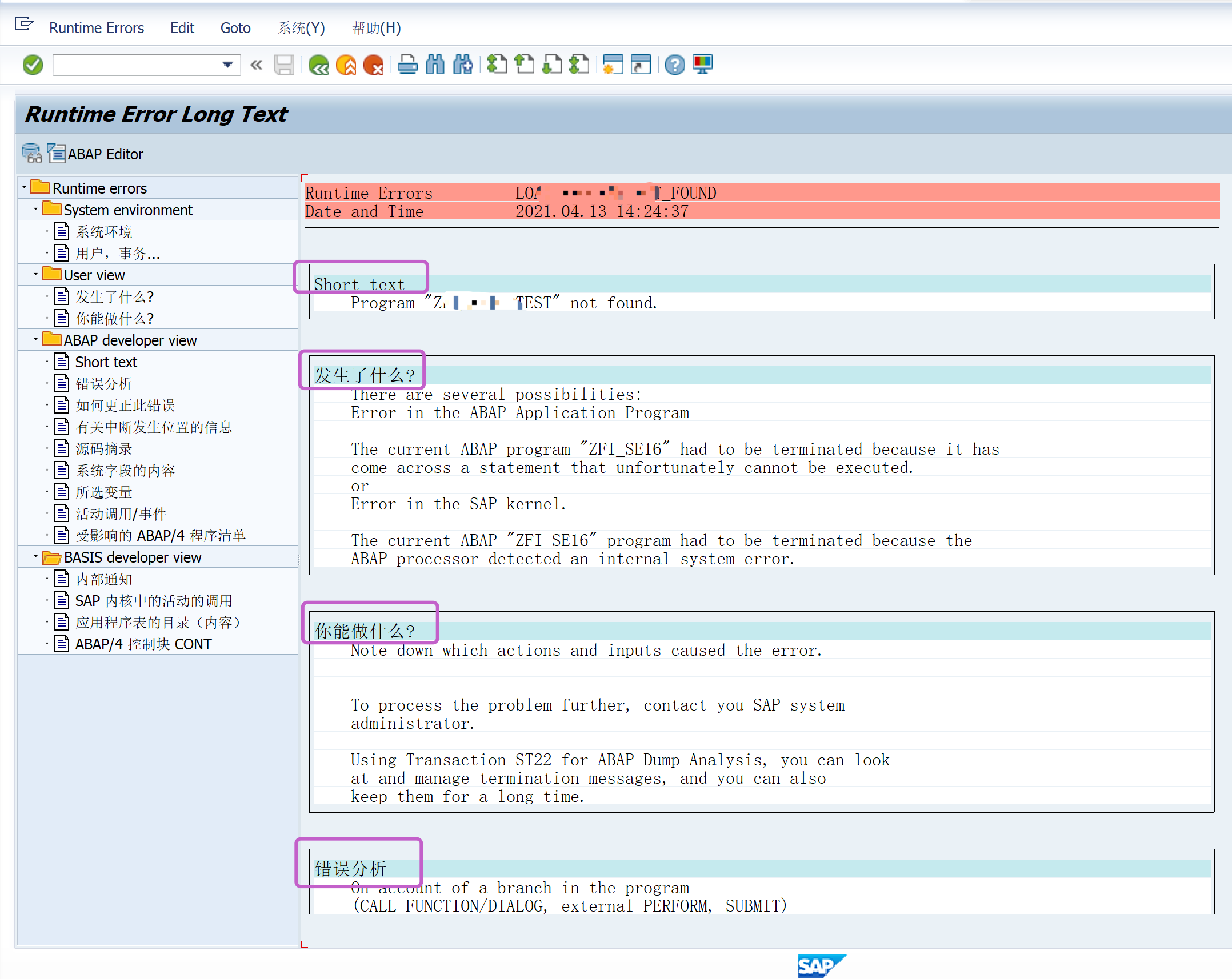Open the command field dropdown arrow
This screenshot has height=979, width=1232.
coord(227,65)
